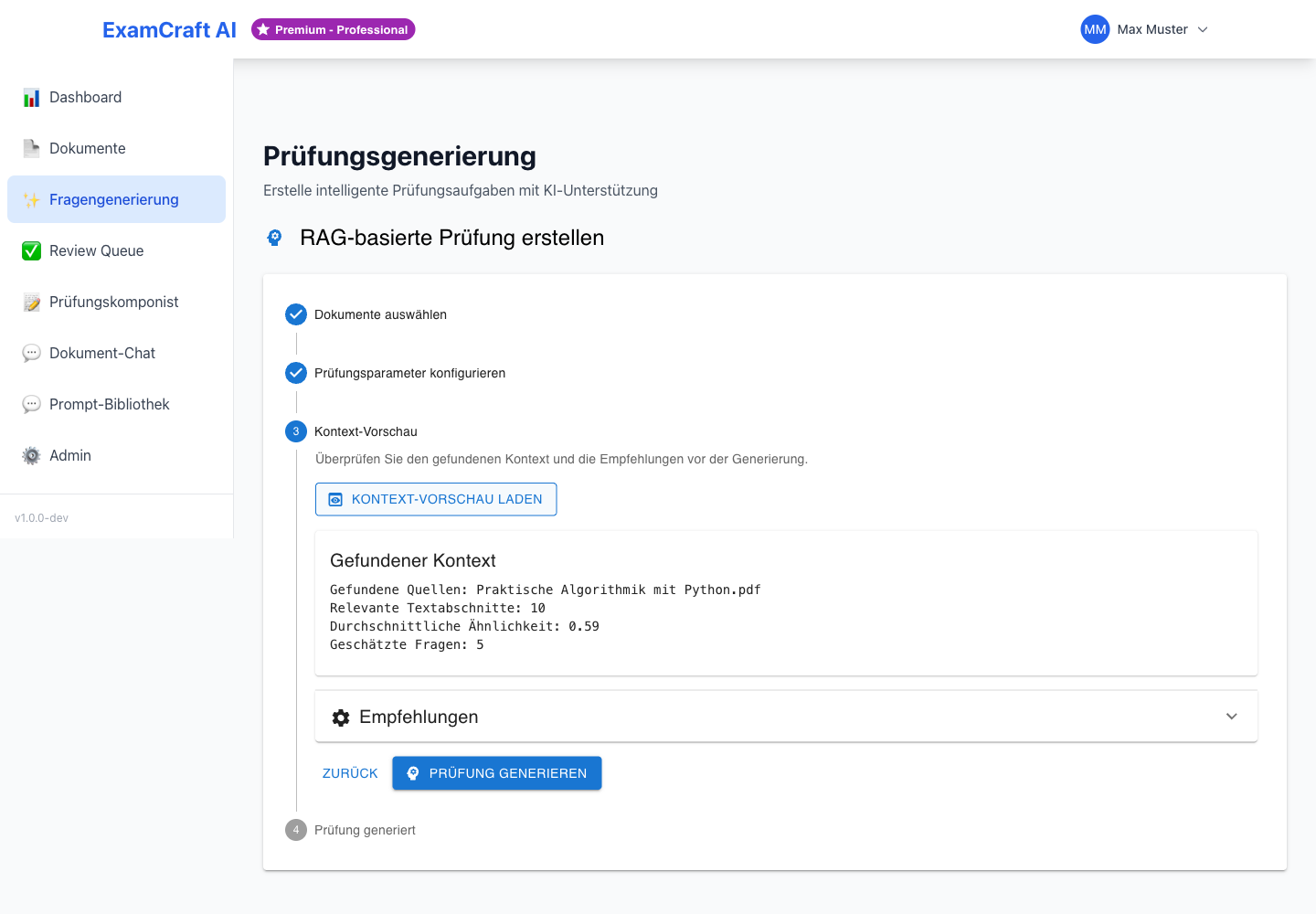Image resolution: width=1316 pixels, height=914 pixels.
Task: Click the Relevante Textabschnitte: 10 line
Action: (x=438, y=608)
